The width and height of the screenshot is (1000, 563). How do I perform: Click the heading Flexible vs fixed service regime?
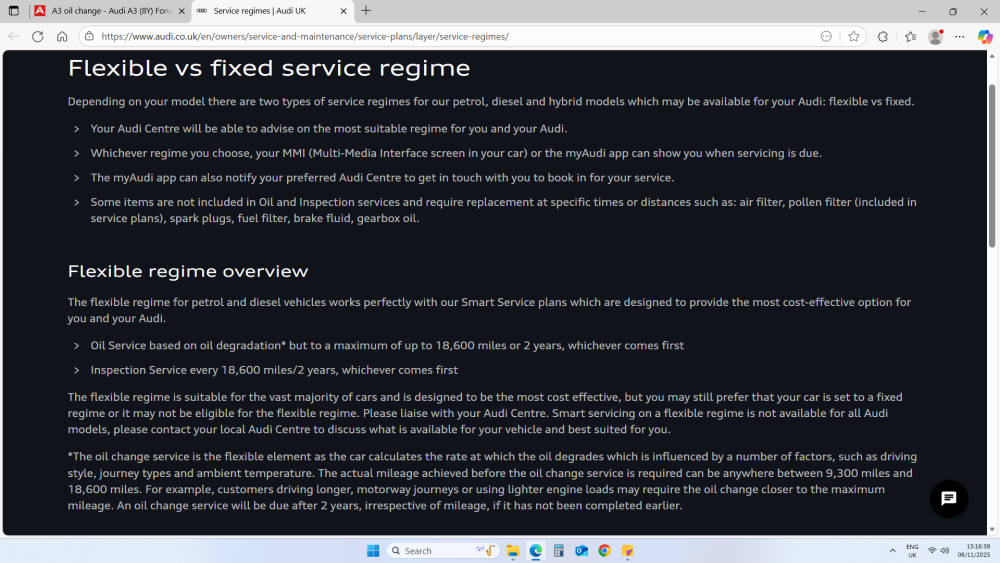pyautogui.click(x=269, y=68)
